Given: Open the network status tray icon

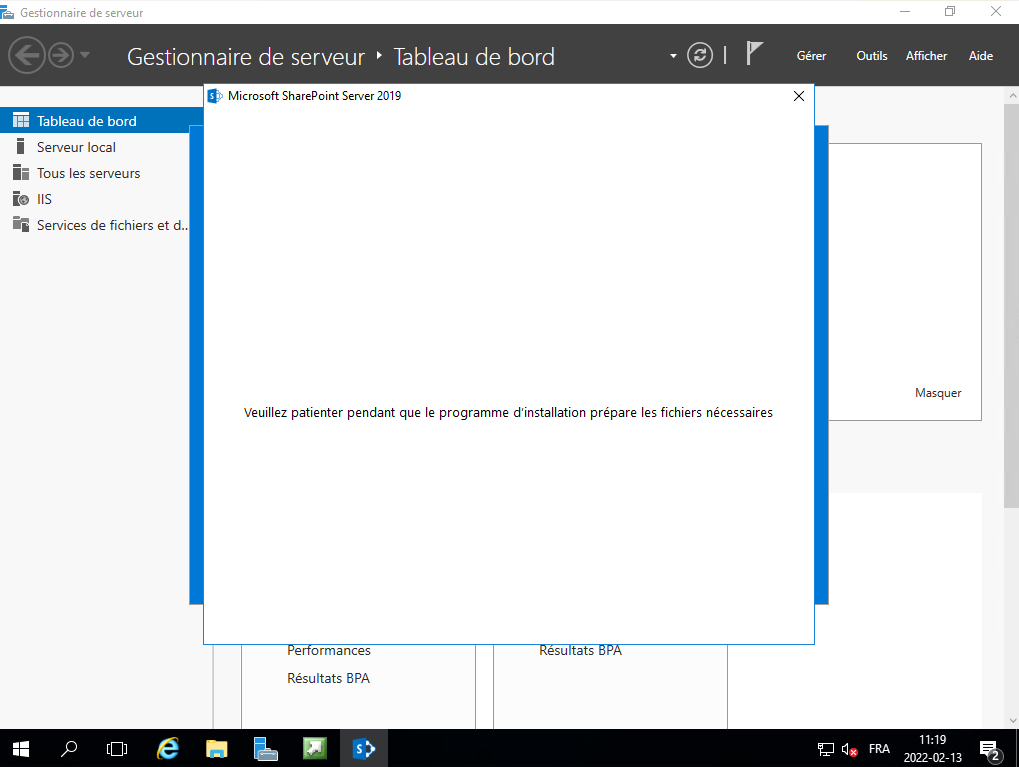Looking at the screenshot, I should 825,749.
